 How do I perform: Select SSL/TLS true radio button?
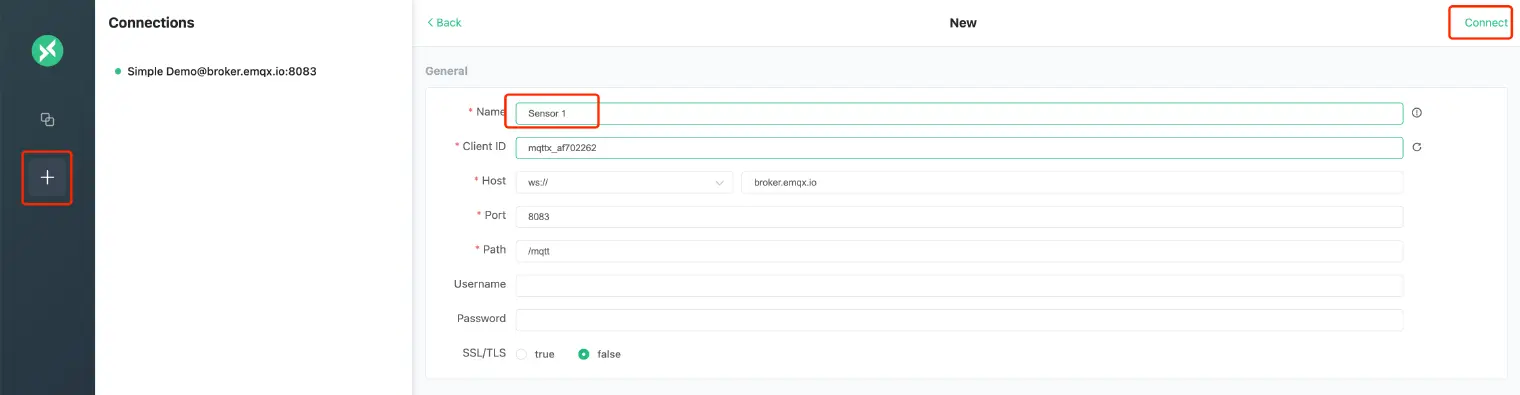point(522,354)
